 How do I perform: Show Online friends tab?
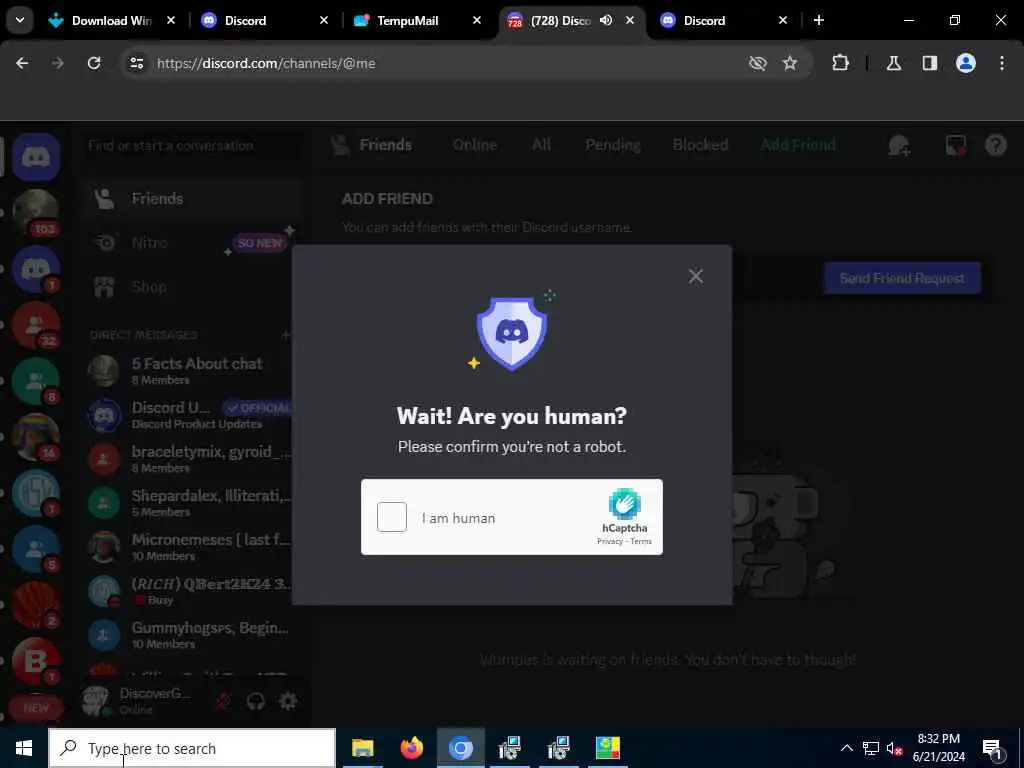click(x=475, y=145)
